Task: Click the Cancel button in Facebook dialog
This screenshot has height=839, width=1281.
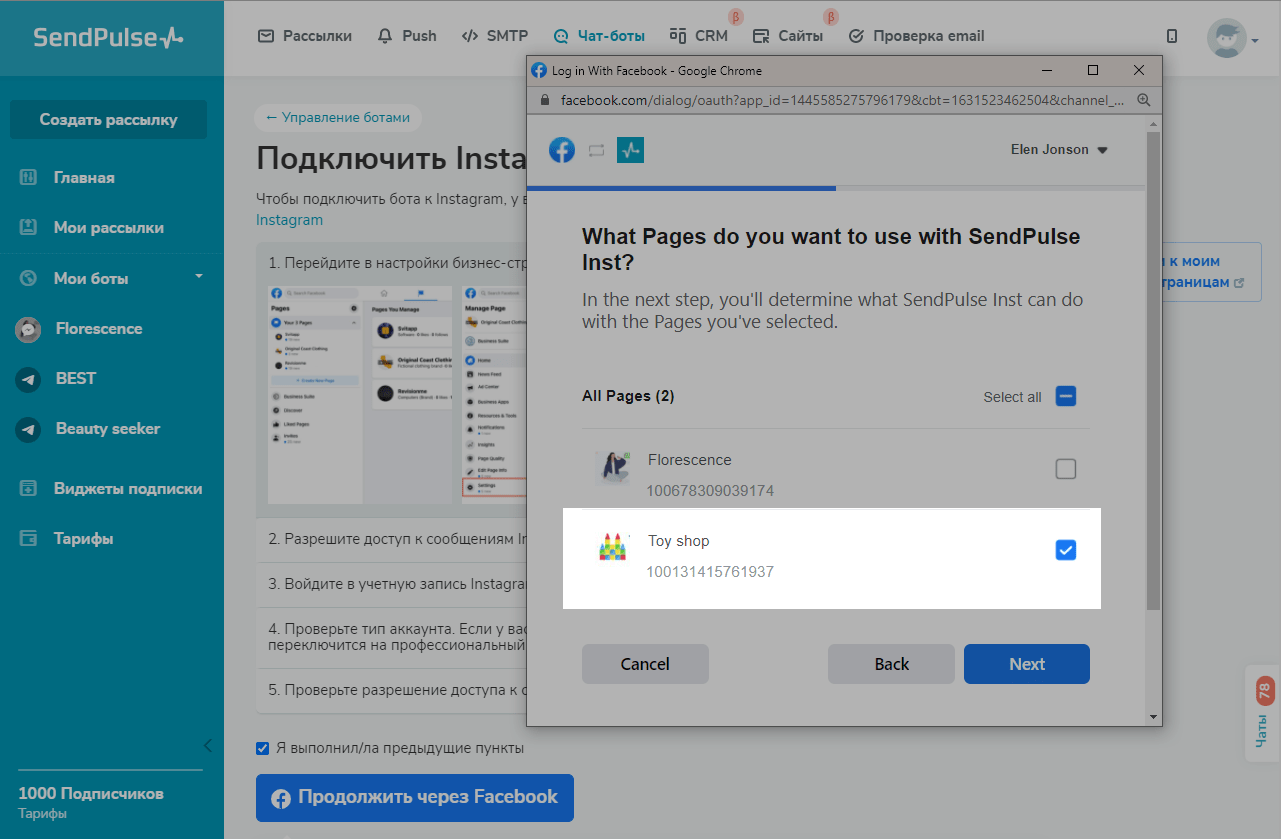Action: click(645, 664)
